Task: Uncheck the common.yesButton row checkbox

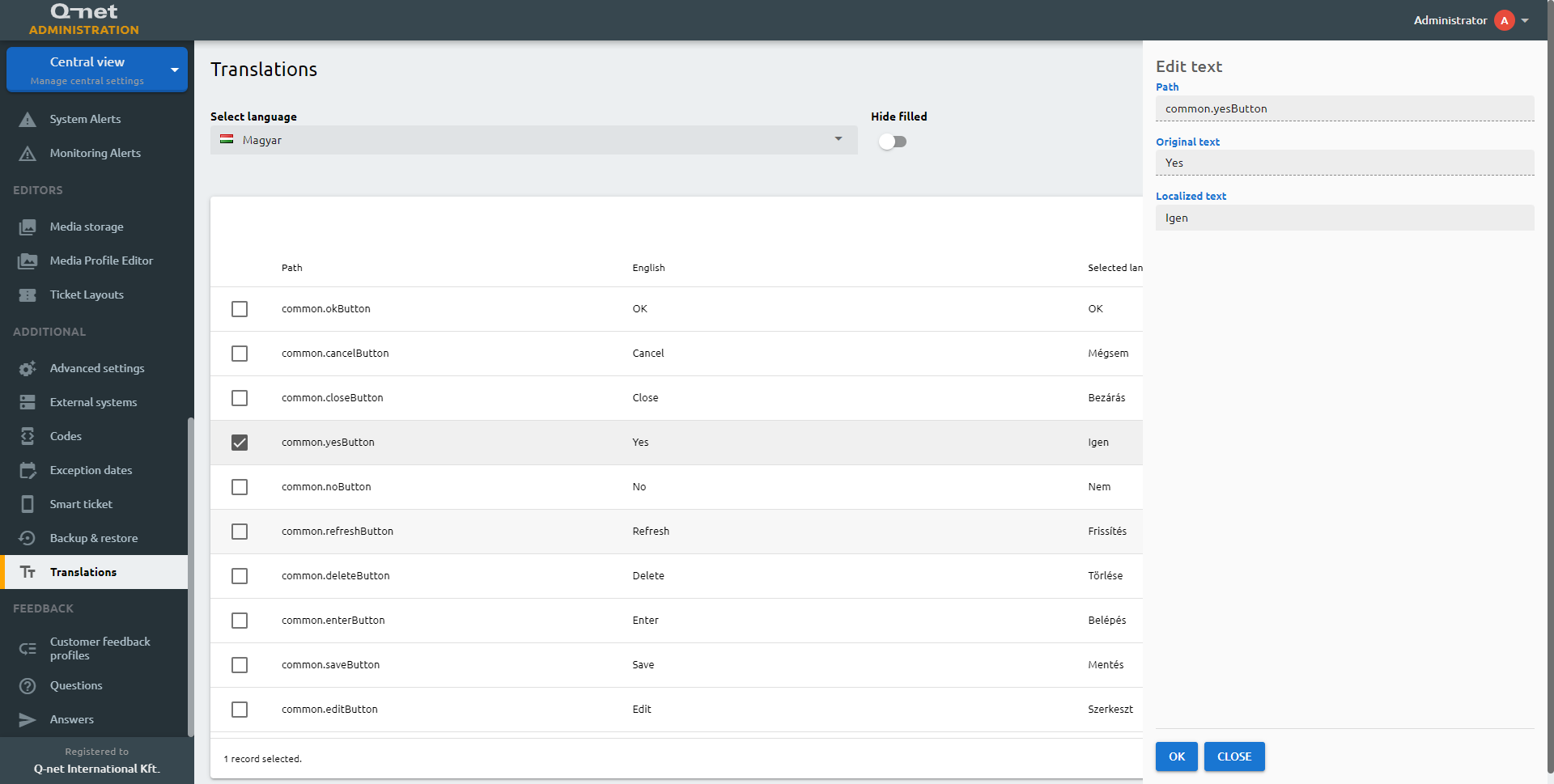Action: pyautogui.click(x=240, y=443)
